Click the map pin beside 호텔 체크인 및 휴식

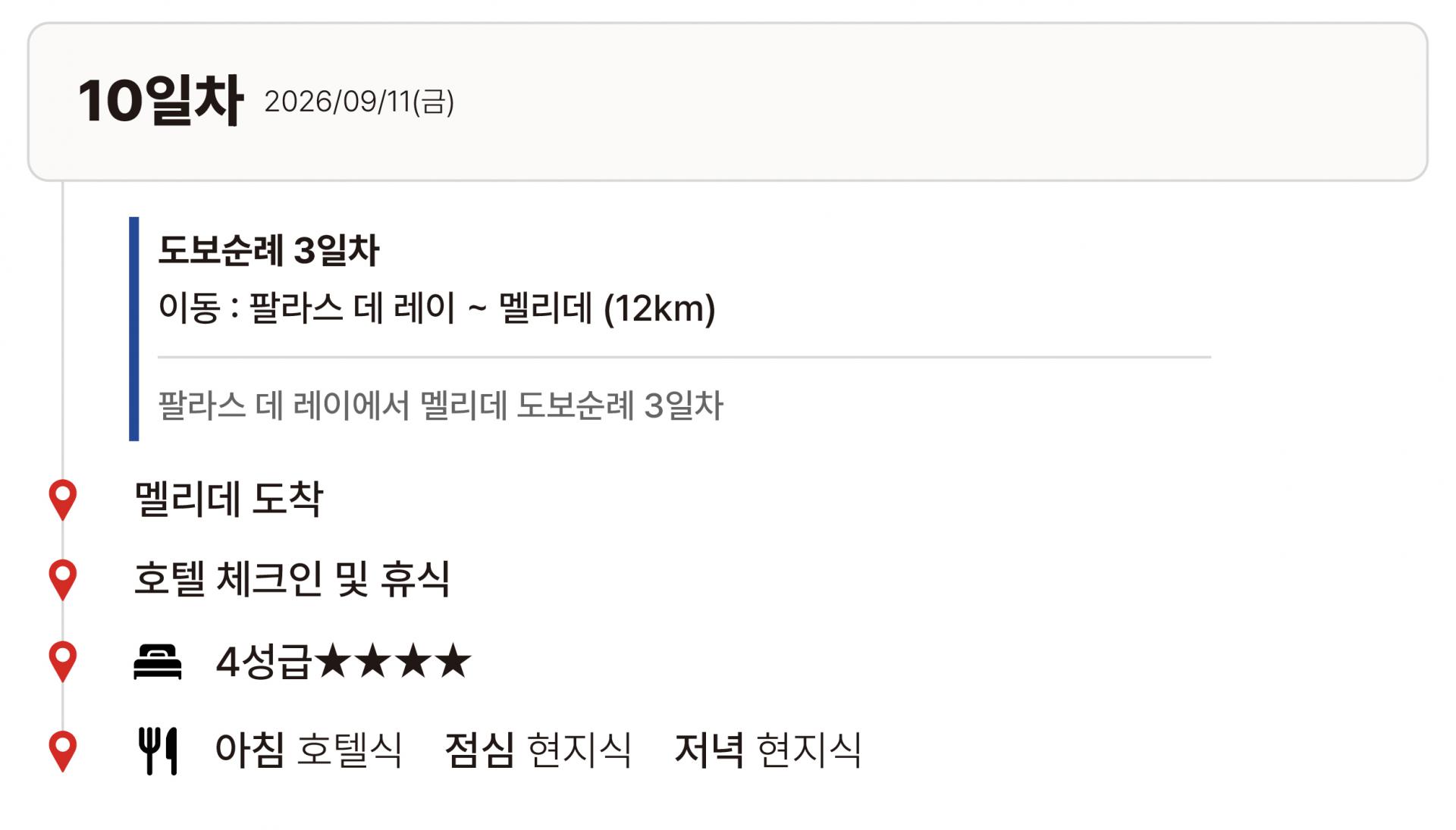tap(62, 579)
